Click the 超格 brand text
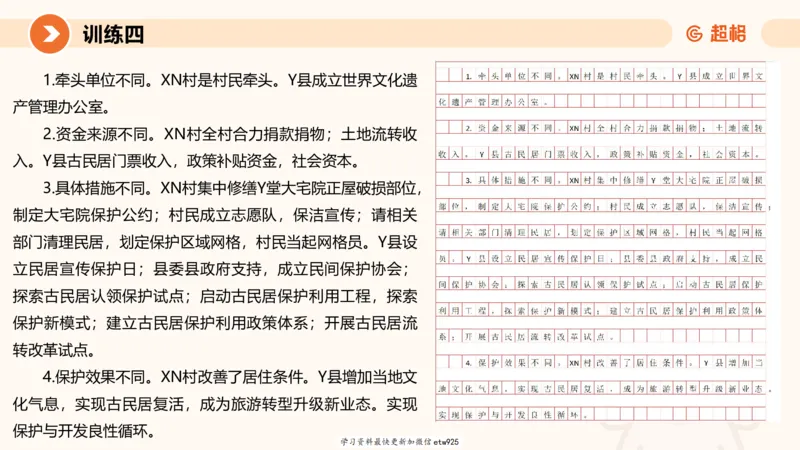The width and height of the screenshot is (800, 450). (728, 34)
